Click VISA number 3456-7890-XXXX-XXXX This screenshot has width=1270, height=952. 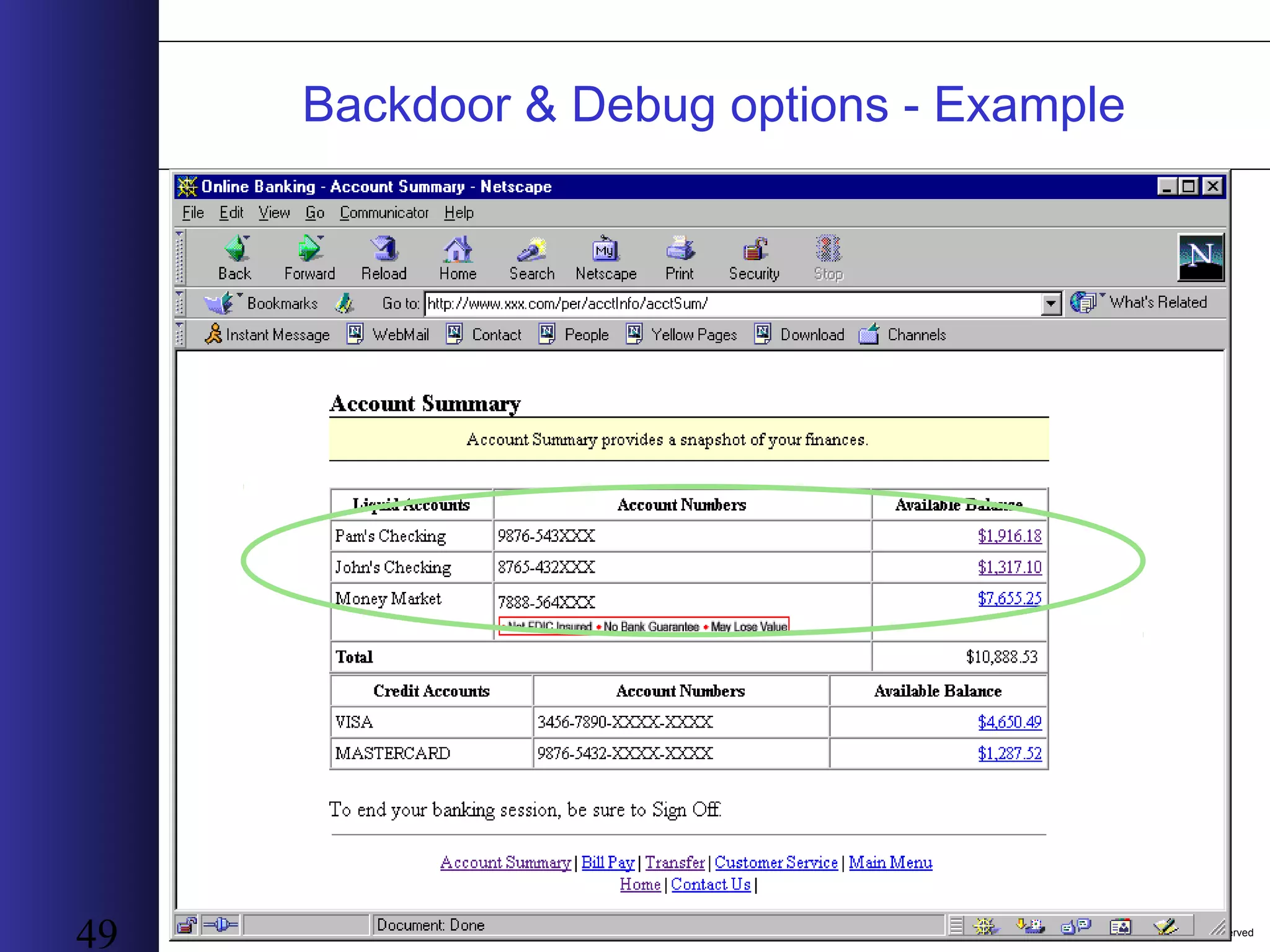coord(625,722)
